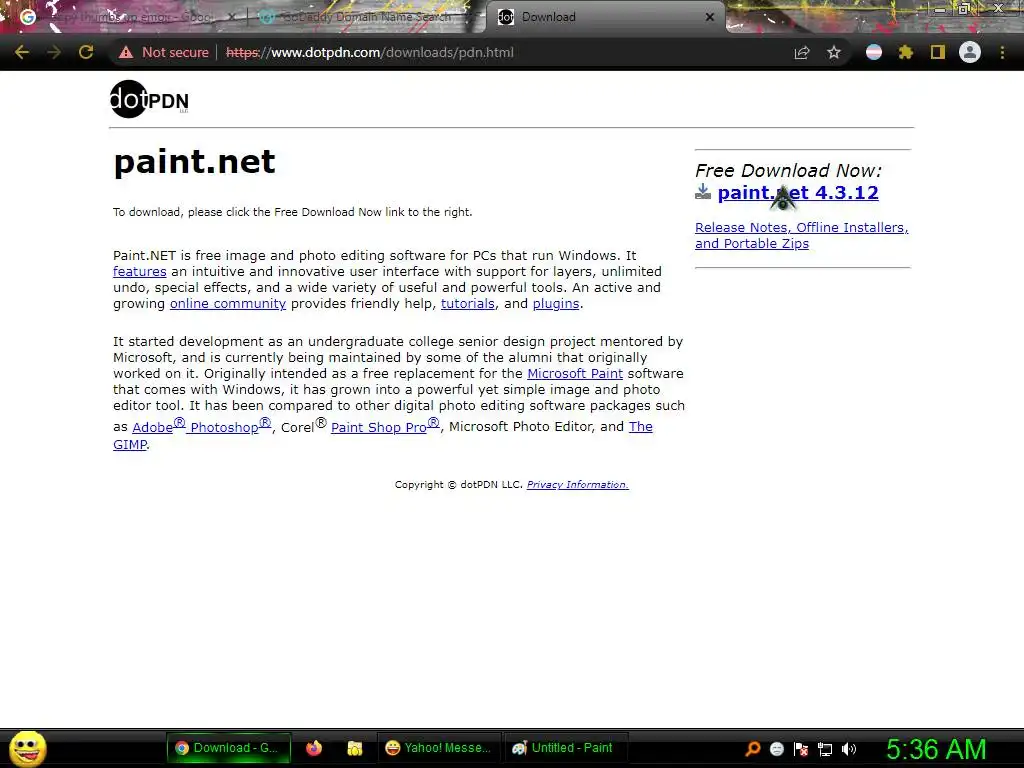
Task: Visit the online community link
Action: tap(228, 303)
